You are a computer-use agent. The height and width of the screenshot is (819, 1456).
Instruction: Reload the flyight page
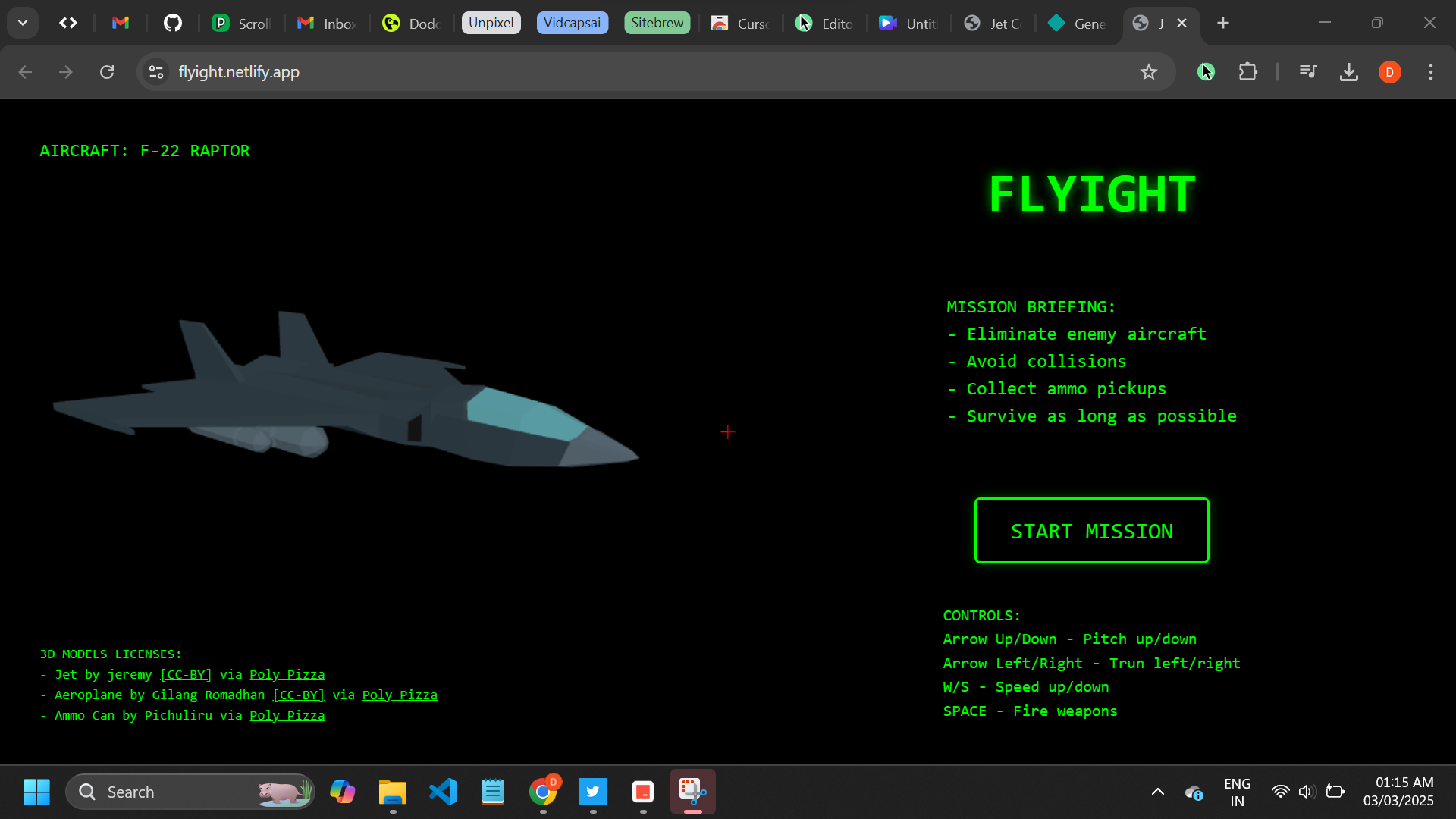coord(107,72)
